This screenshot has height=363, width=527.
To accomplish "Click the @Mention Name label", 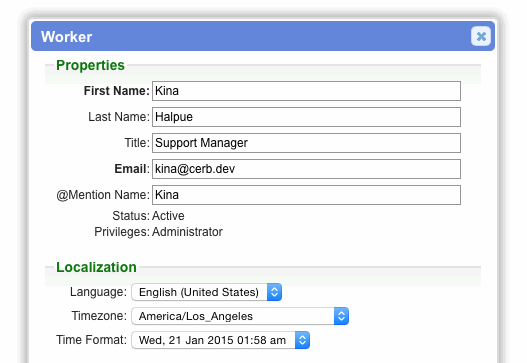I will pos(103,195).
